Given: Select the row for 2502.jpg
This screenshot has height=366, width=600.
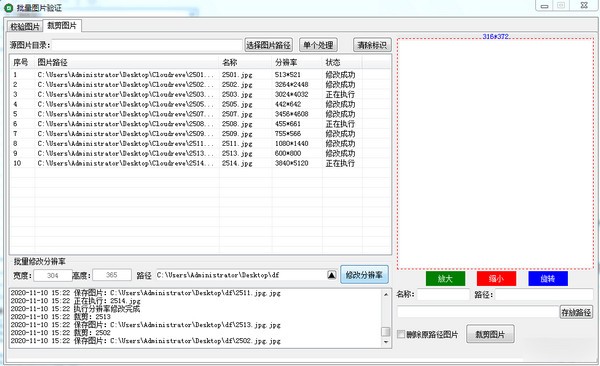Looking at the screenshot, I should pos(201,85).
